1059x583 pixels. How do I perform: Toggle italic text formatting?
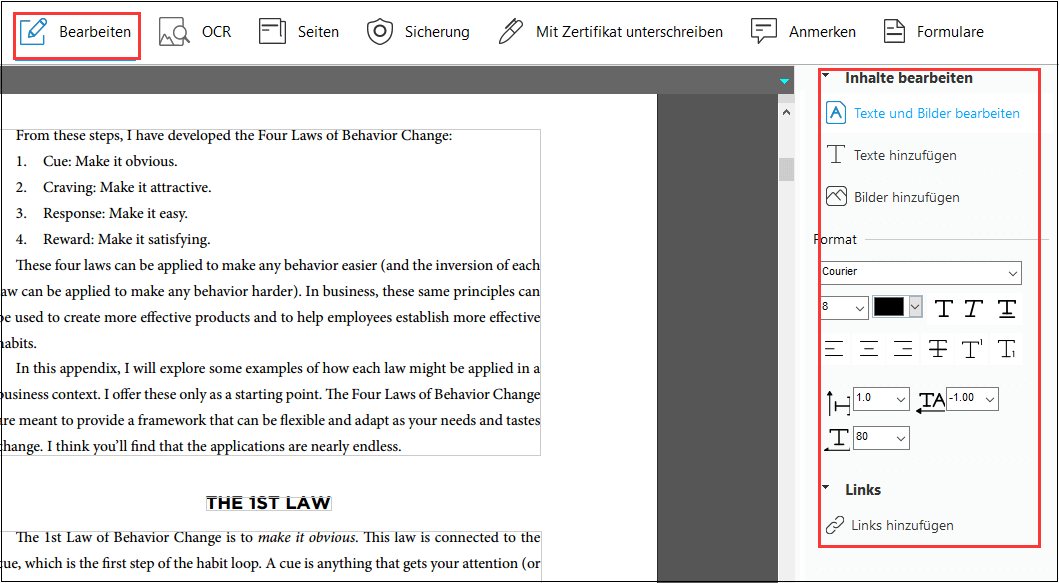(971, 309)
